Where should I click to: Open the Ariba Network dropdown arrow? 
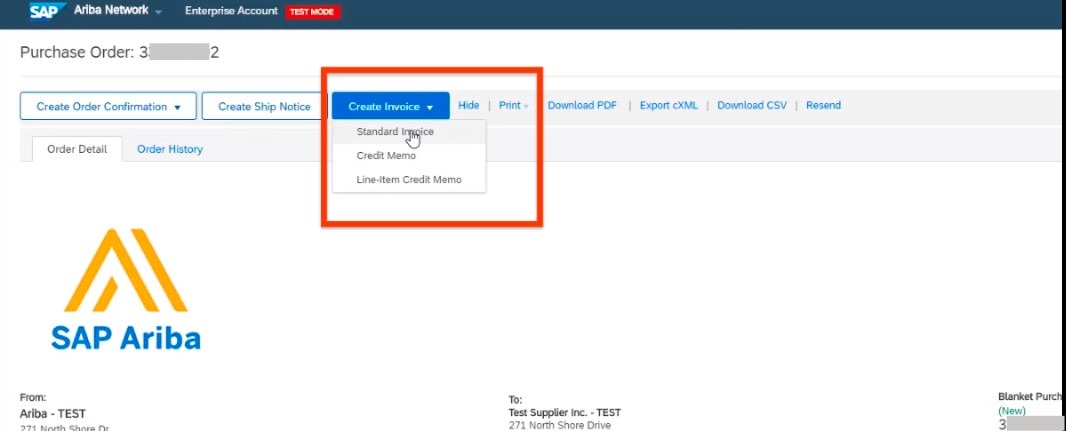pos(158,12)
